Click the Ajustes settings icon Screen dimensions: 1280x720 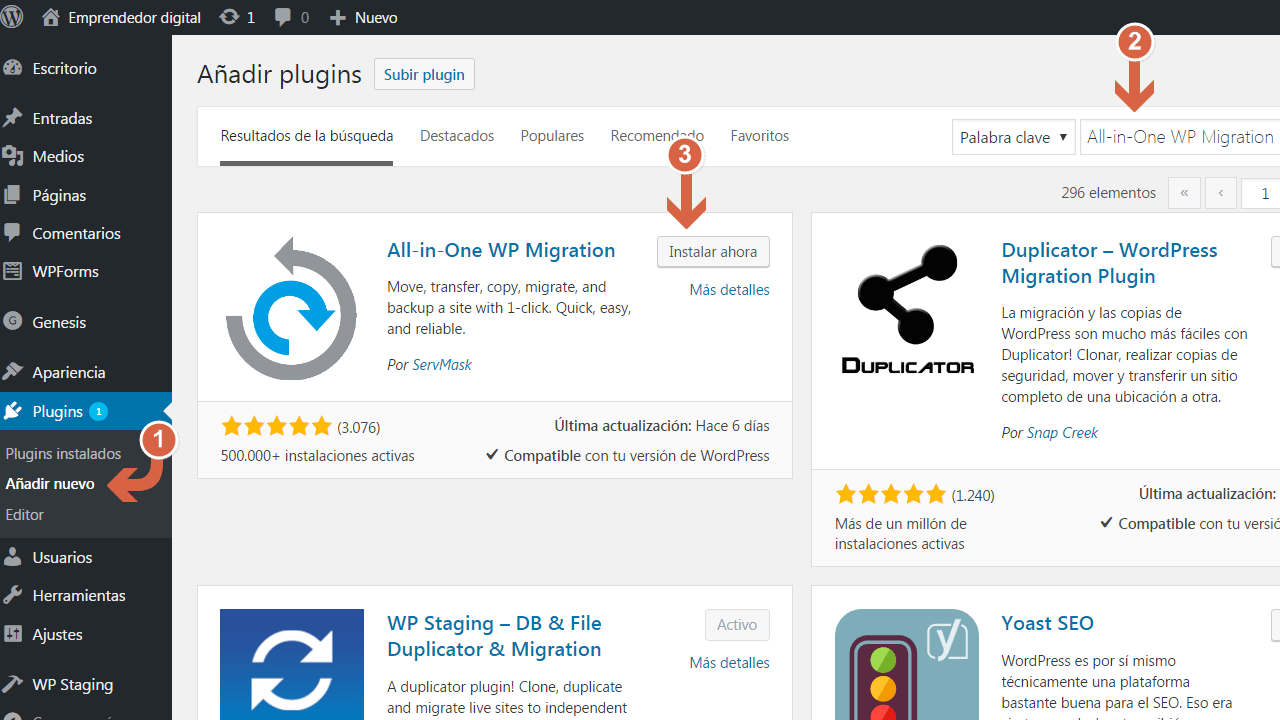point(13,634)
